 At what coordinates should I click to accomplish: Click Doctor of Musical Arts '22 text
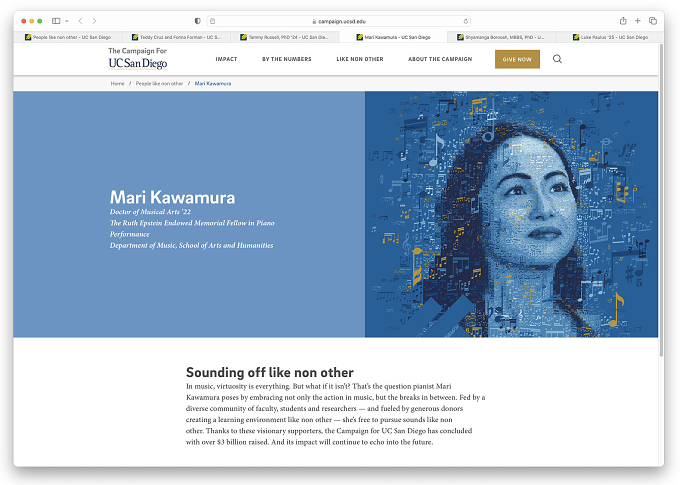point(150,212)
